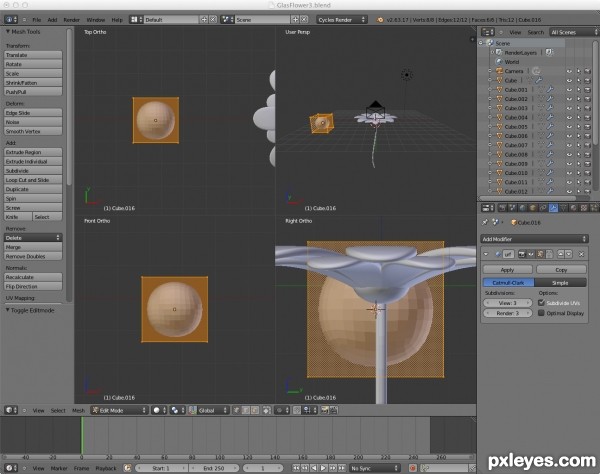
Task: Click the Remove Doubles button
Action: tap(33, 256)
